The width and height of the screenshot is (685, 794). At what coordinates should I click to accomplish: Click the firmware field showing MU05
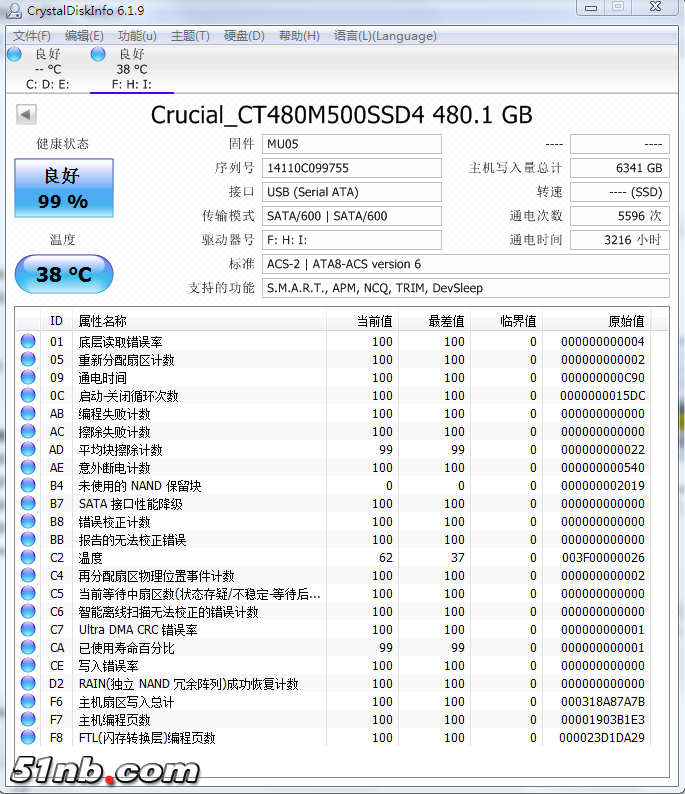pos(351,144)
